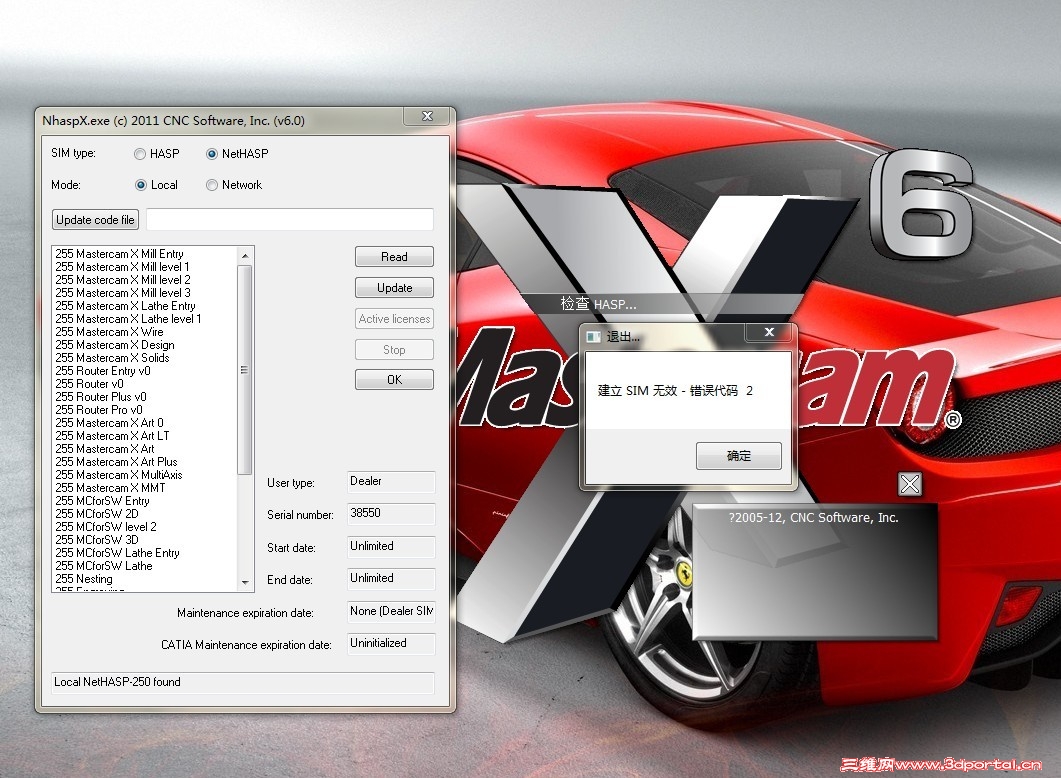Select '255 Mastercam X Design' row
Image resolution: width=1061 pixels, height=778 pixels.
tap(145, 345)
